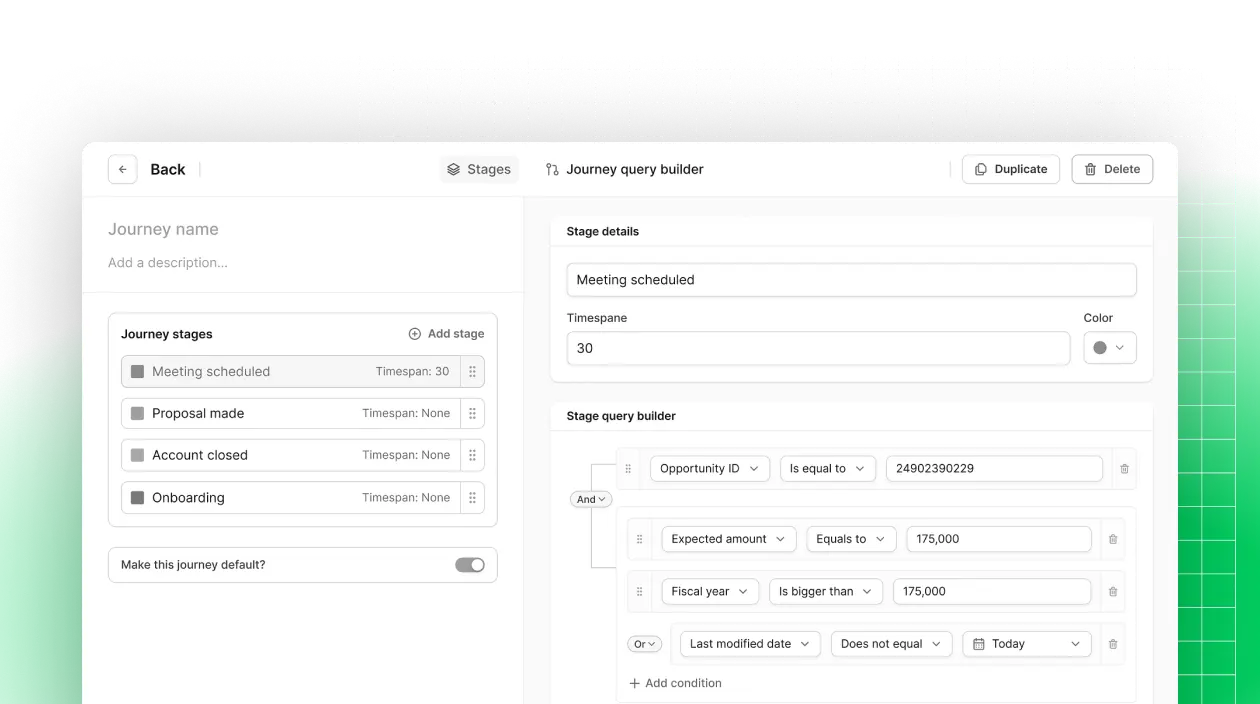
Task: Click the stage name field Meeting scheduled
Action: pos(852,280)
